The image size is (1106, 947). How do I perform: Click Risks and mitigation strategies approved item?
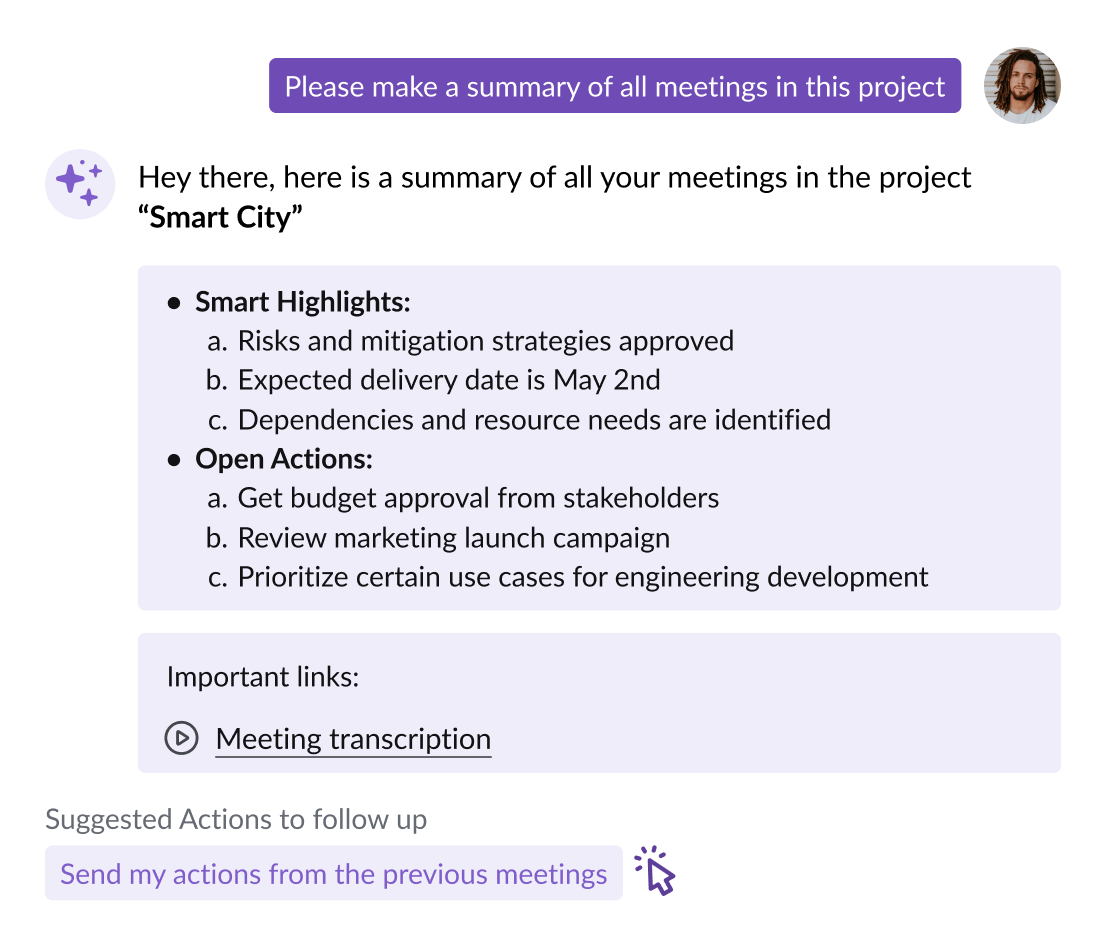[485, 341]
